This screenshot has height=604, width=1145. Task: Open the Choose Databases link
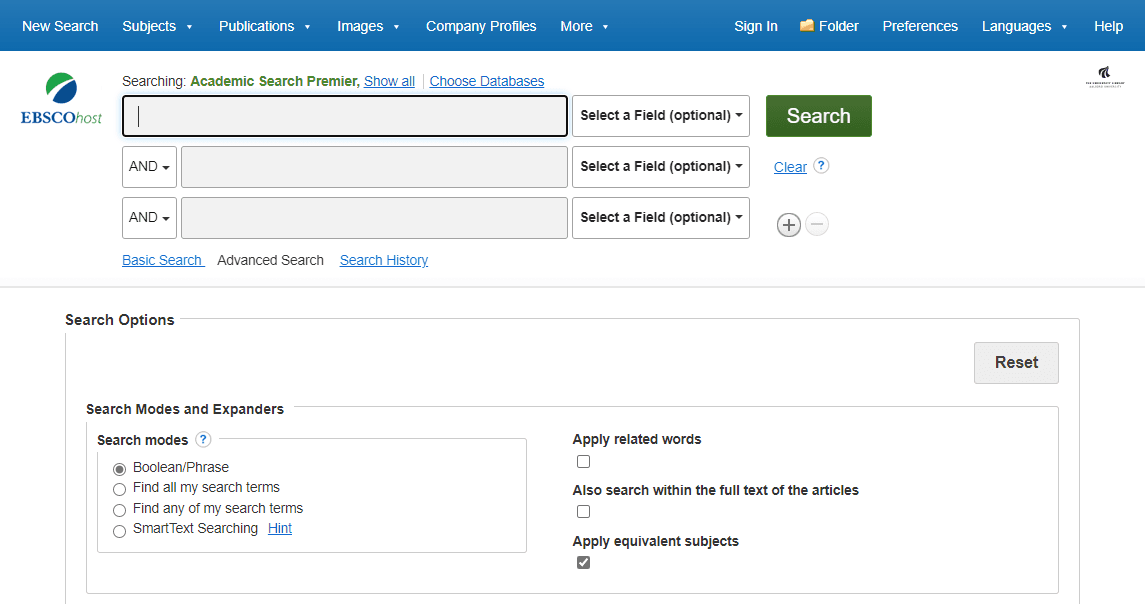(x=487, y=81)
